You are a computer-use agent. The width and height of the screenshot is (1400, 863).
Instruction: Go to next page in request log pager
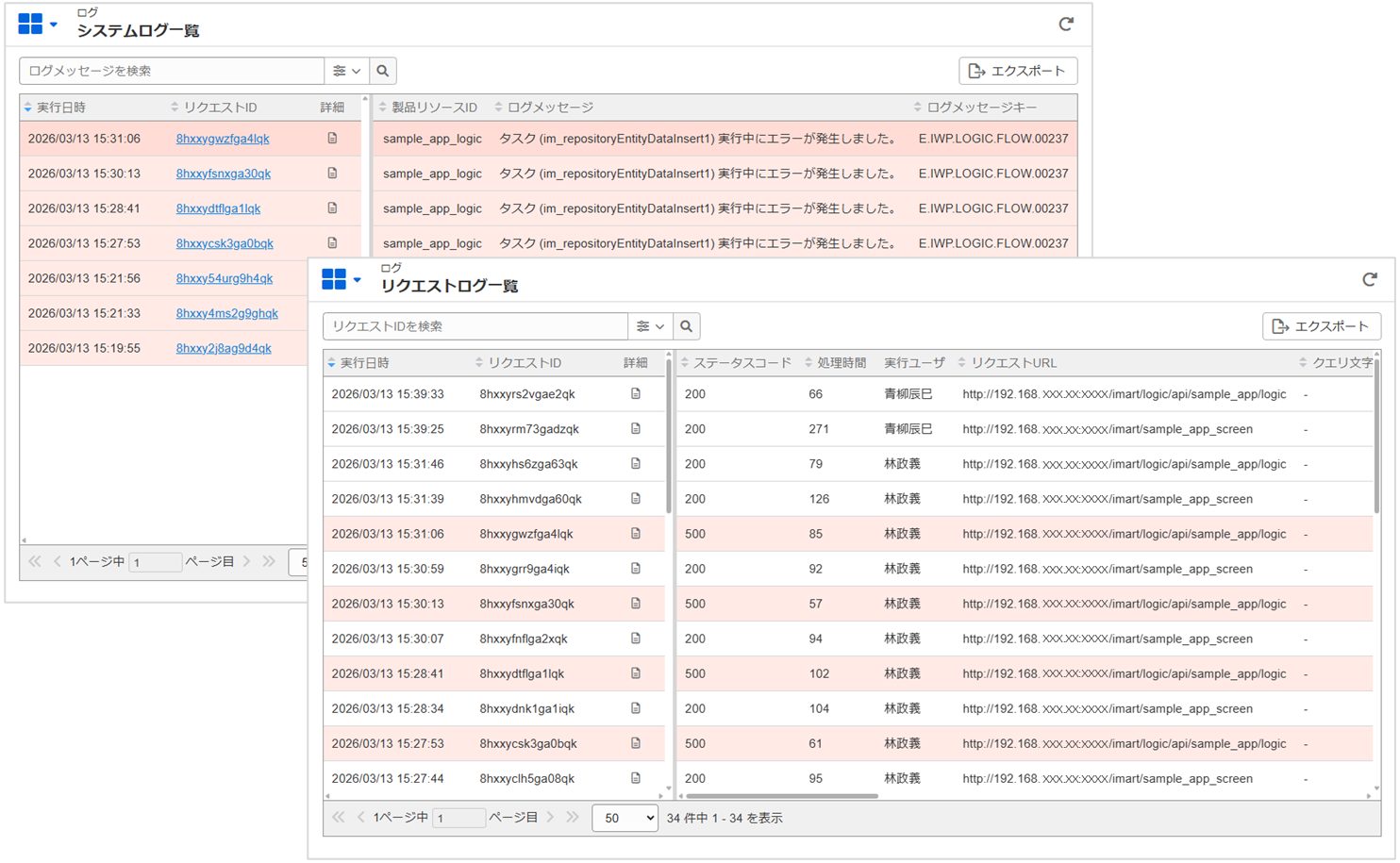[551, 818]
